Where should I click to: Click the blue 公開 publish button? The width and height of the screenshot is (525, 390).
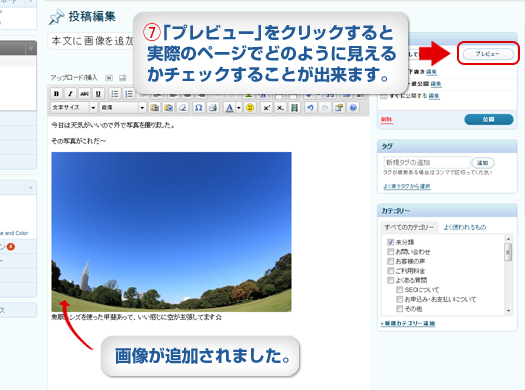(x=489, y=120)
